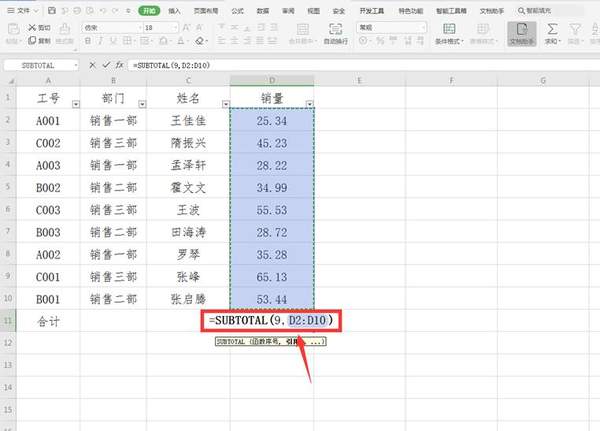
Task: Expand the font size dropdown showing 18
Action: click(176, 27)
